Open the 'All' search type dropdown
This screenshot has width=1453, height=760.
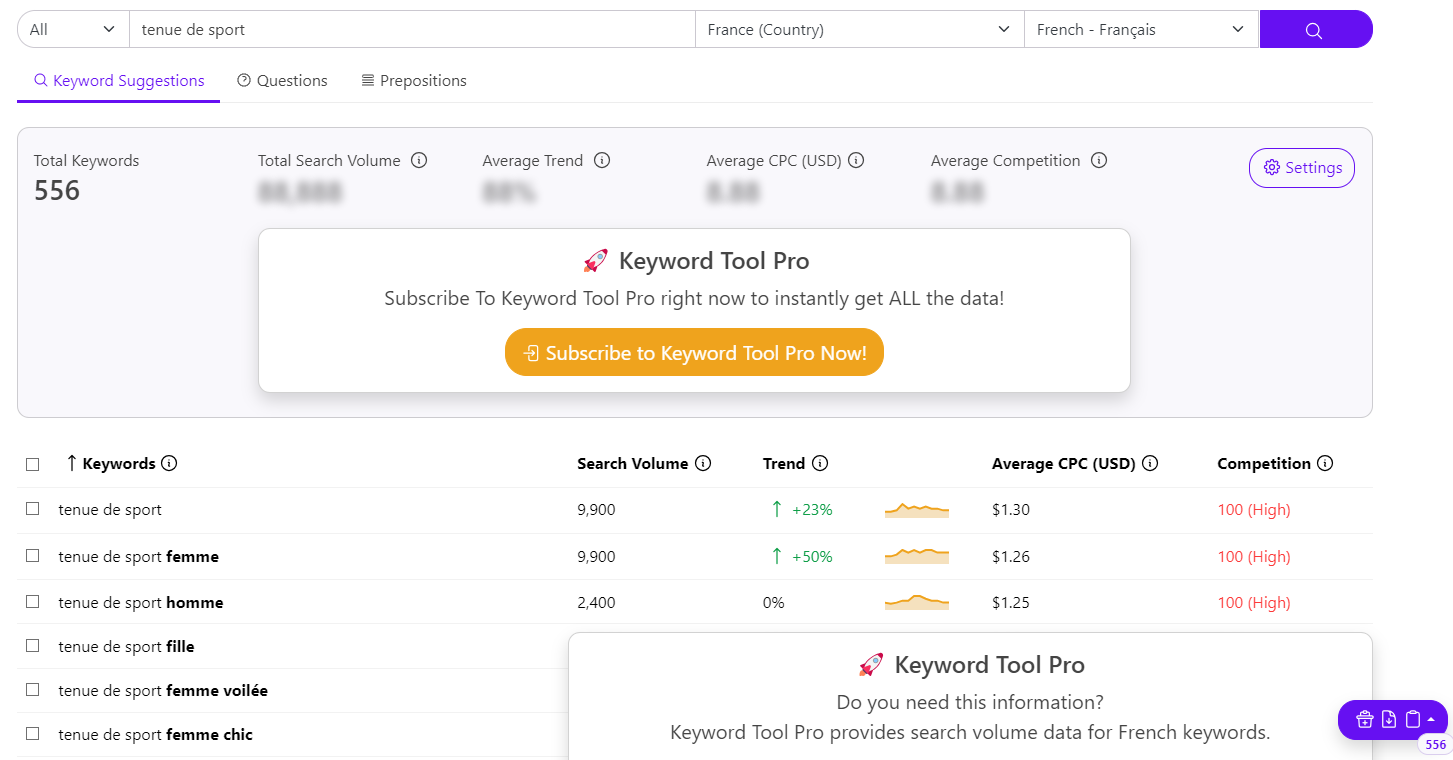(x=73, y=30)
